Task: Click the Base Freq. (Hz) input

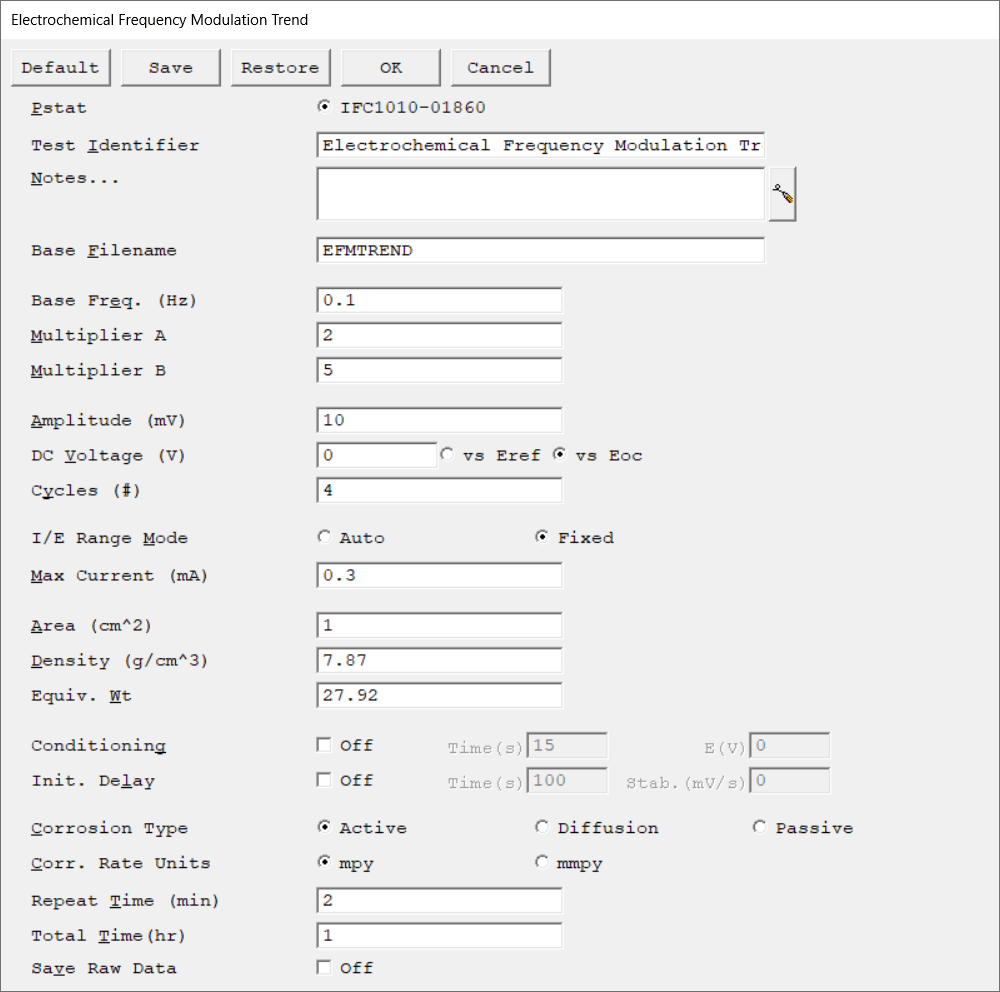Action: click(x=439, y=300)
